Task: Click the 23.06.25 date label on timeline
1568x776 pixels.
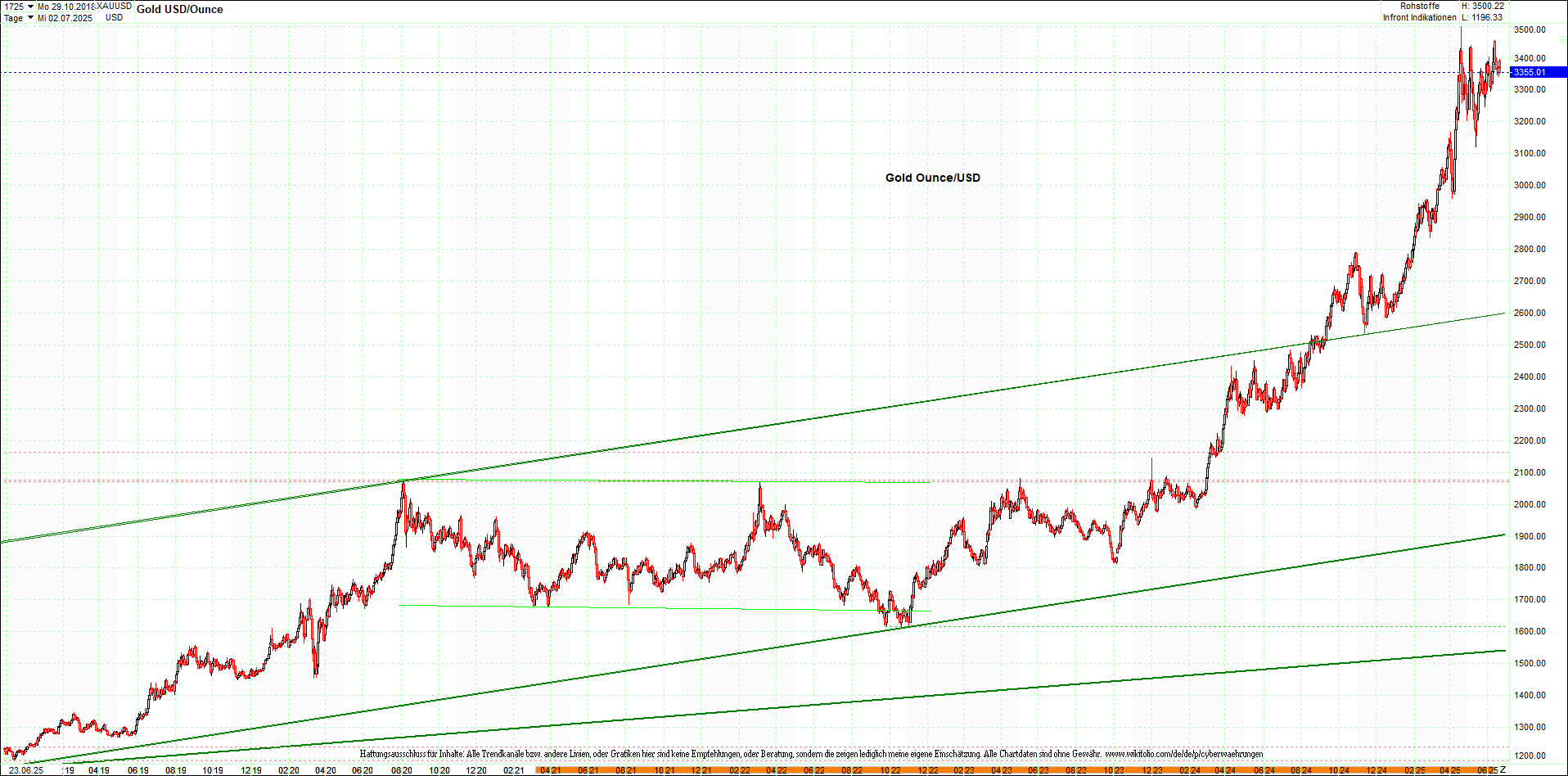Action: click(25, 770)
